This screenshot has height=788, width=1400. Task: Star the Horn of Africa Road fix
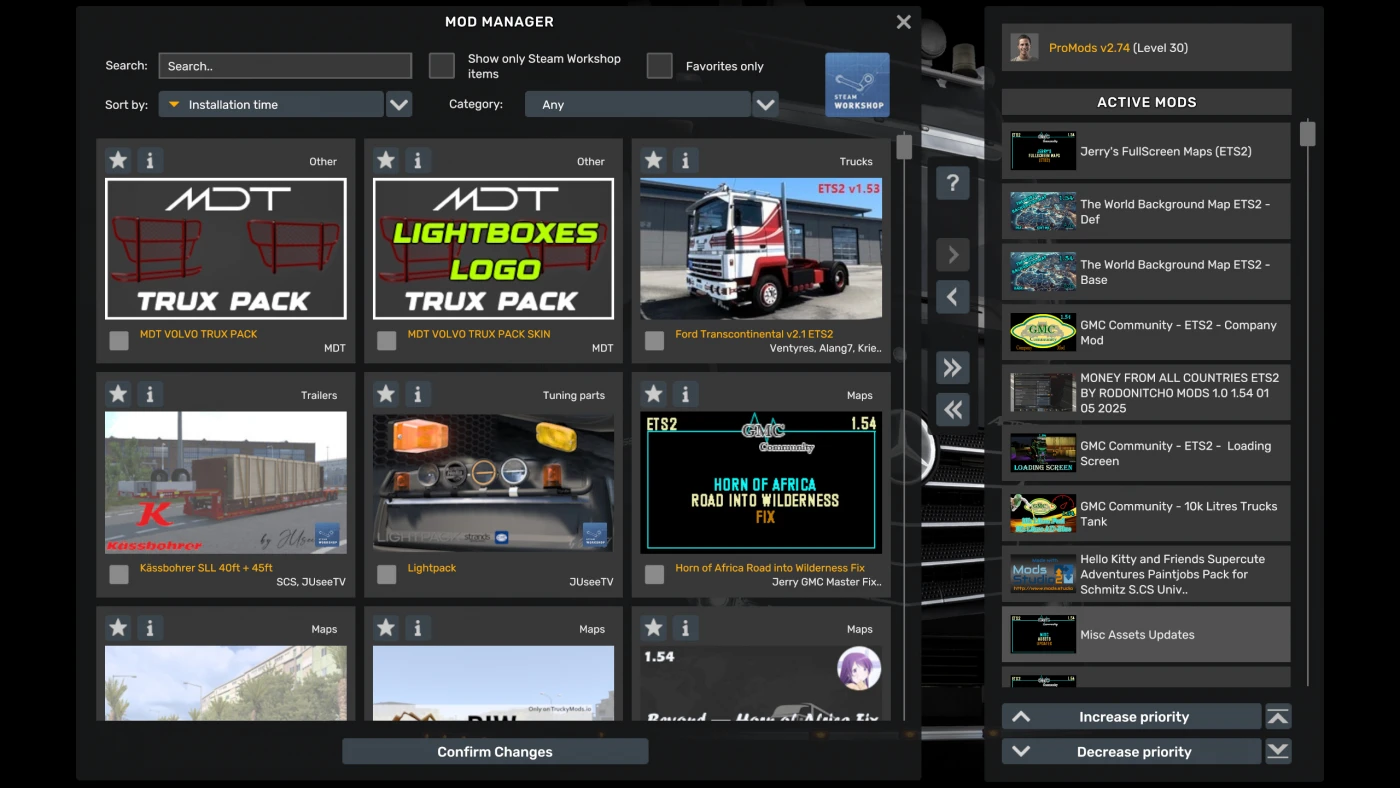[653, 394]
